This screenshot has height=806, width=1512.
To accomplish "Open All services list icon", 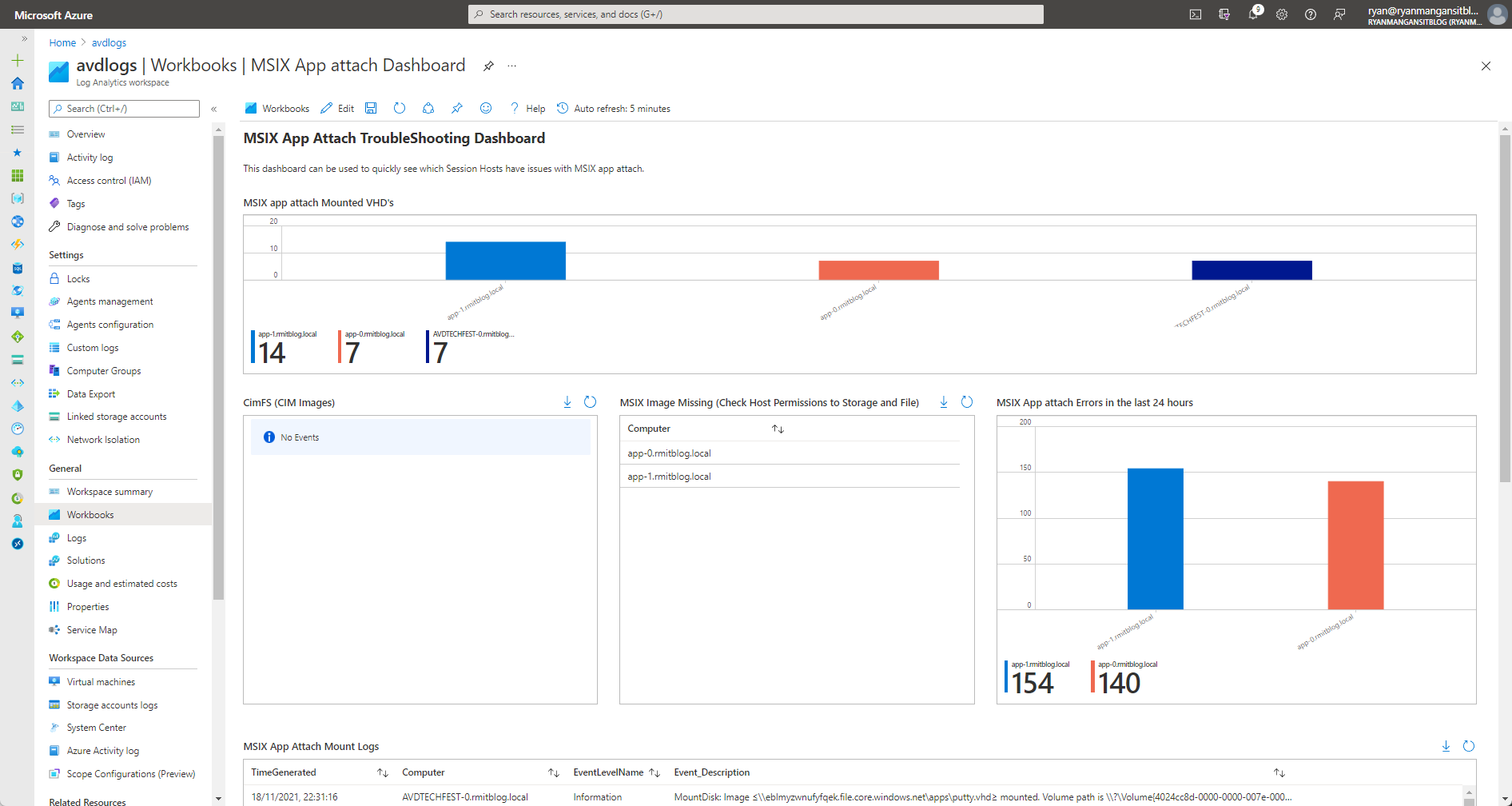I will click(18, 130).
